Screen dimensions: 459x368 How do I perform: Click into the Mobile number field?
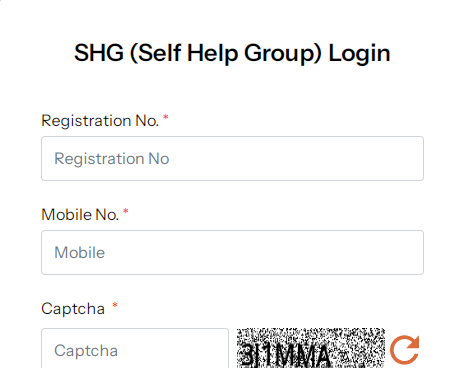click(x=232, y=252)
